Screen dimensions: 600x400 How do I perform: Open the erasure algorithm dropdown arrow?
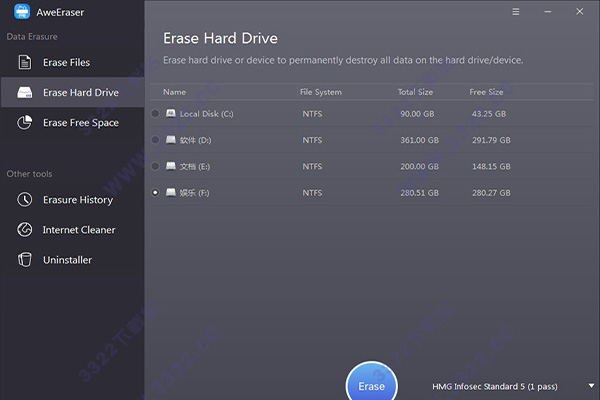click(x=592, y=386)
